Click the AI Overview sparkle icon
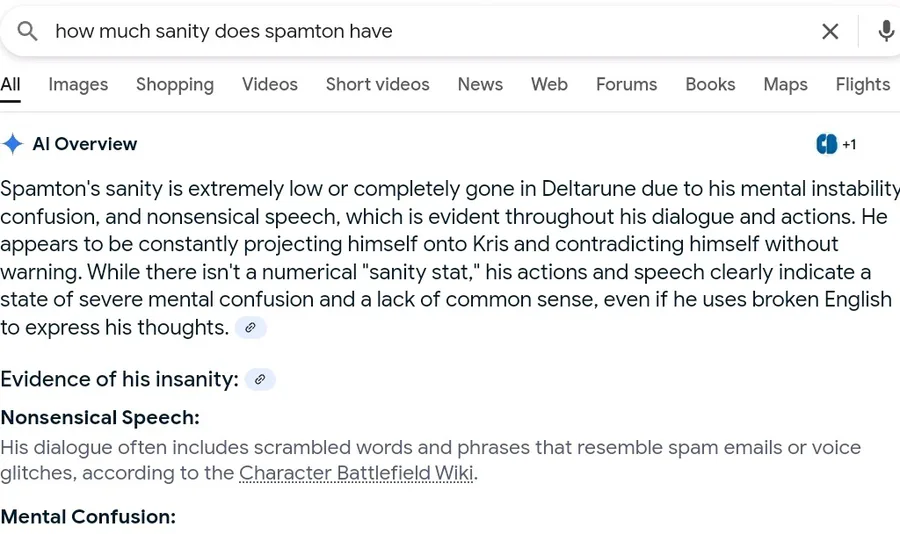The height and width of the screenshot is (534, 900). [x=12, y=144]
